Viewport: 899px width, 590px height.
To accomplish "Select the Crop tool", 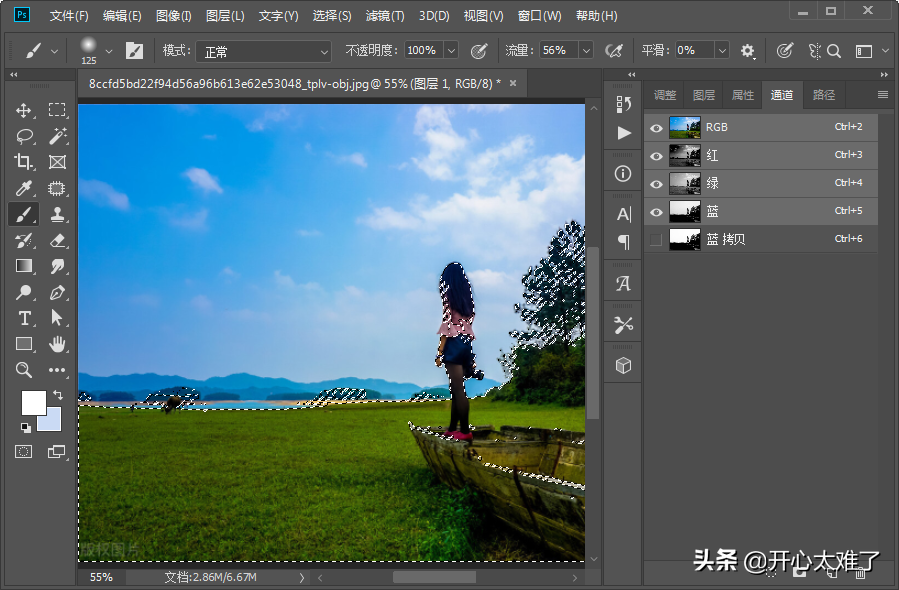I will 24,162.
